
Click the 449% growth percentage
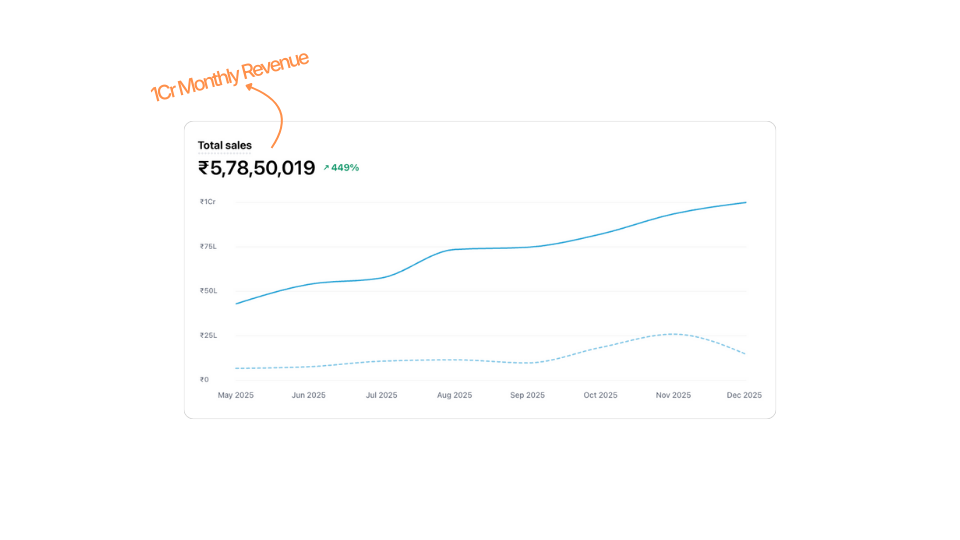[x=345, y=168]
